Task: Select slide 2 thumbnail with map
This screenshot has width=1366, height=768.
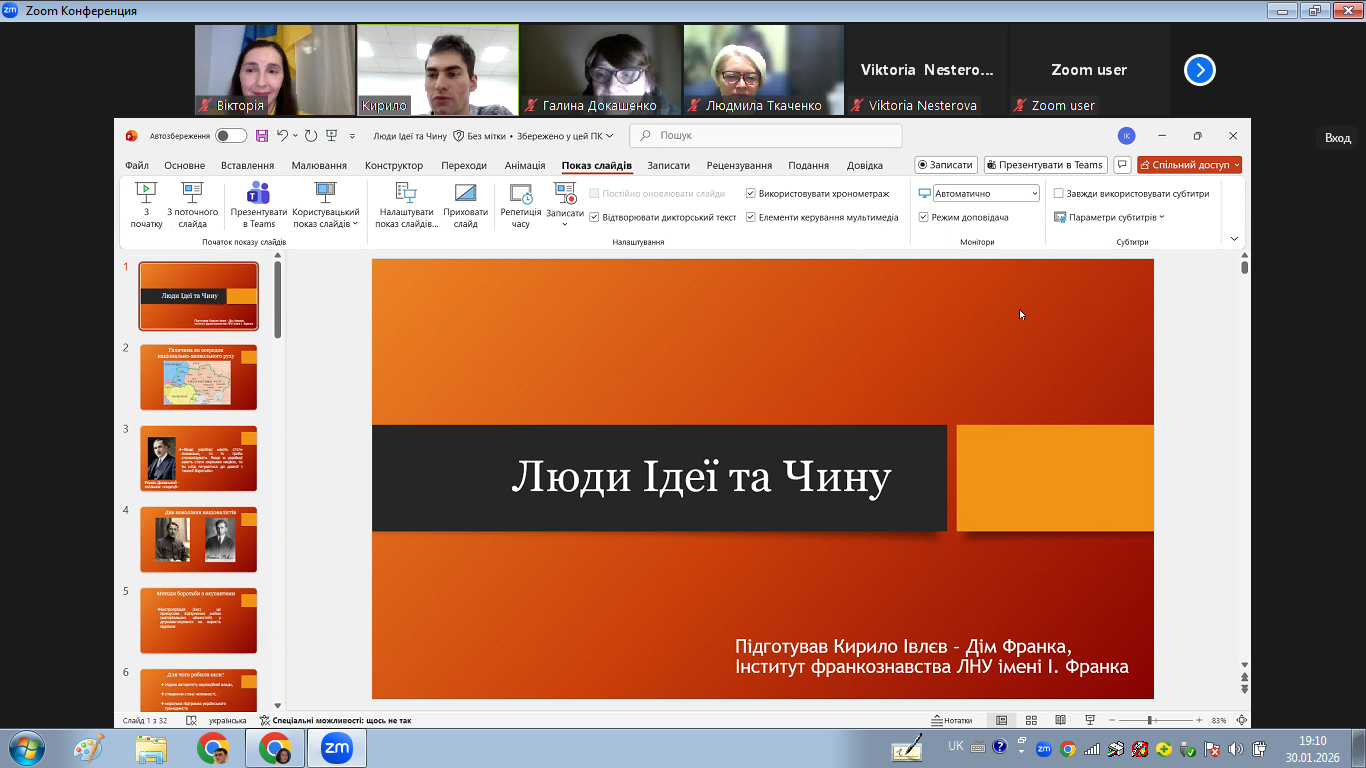Action: (198, 377)
